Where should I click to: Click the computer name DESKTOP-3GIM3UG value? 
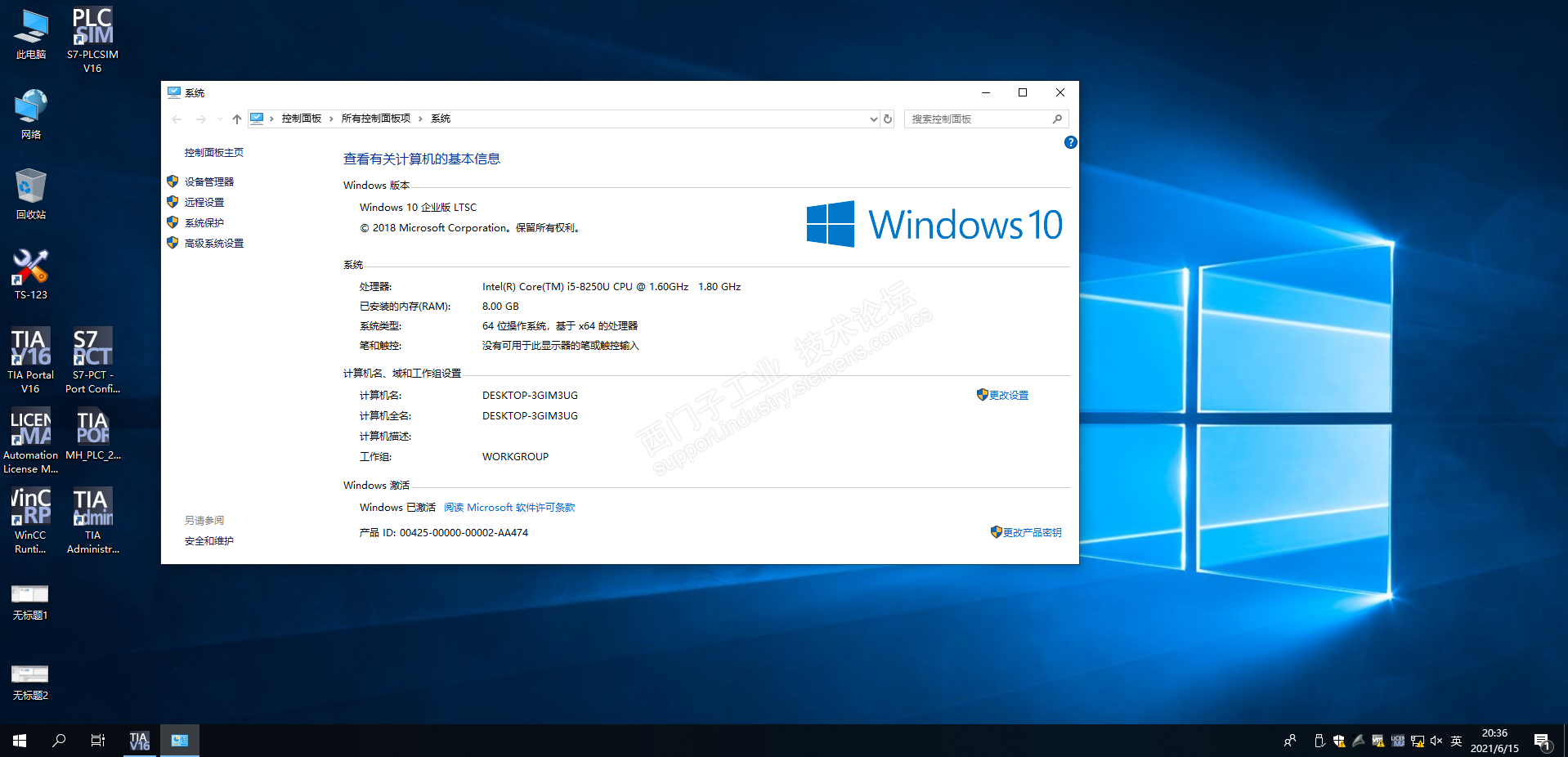(x=530, y=395)
